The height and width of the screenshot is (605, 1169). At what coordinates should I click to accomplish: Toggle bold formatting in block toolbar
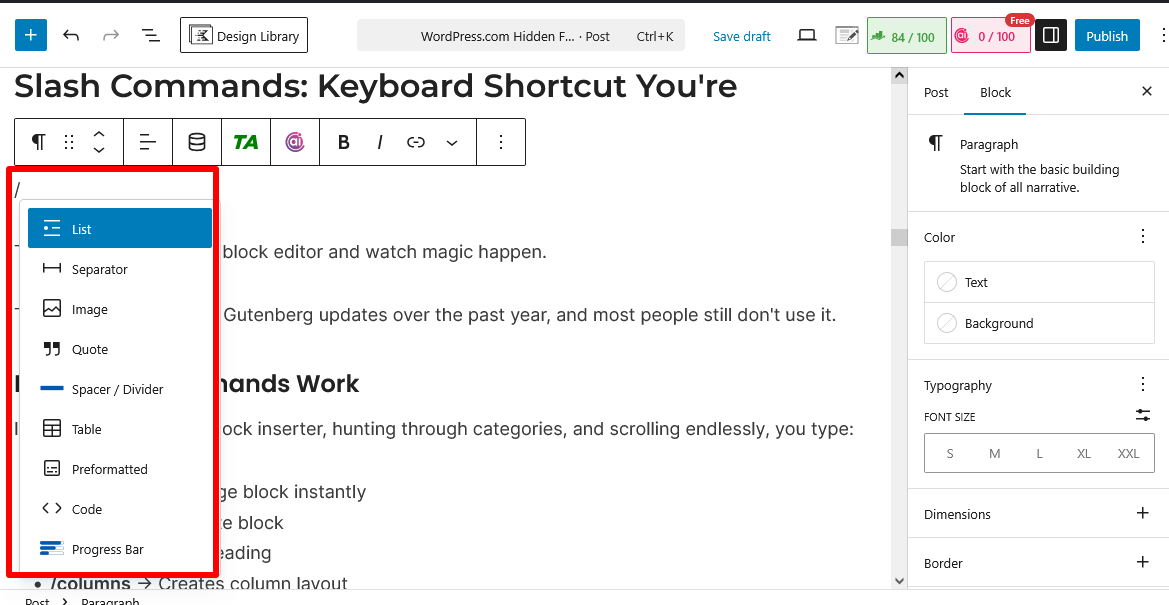tap(343, 141)
